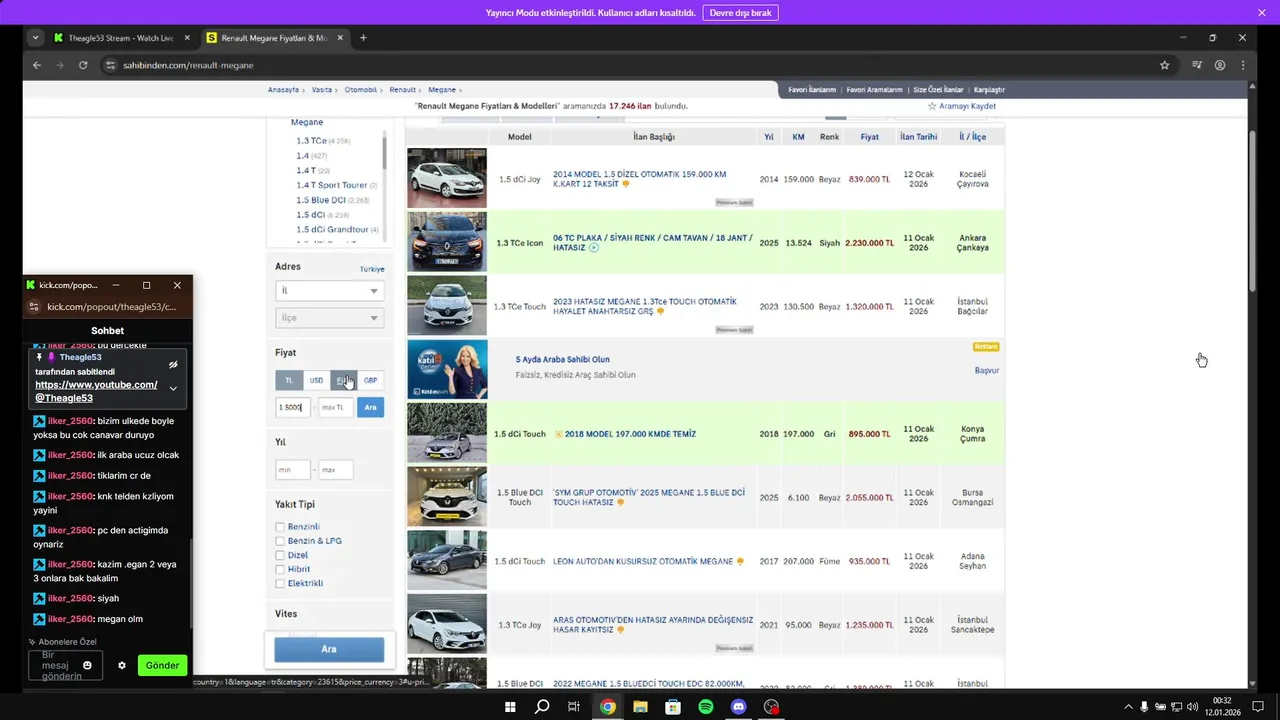Check the Benzin & LPG fuel type
This screenshot has height=720, width=1280.
(x=280, y=541)
